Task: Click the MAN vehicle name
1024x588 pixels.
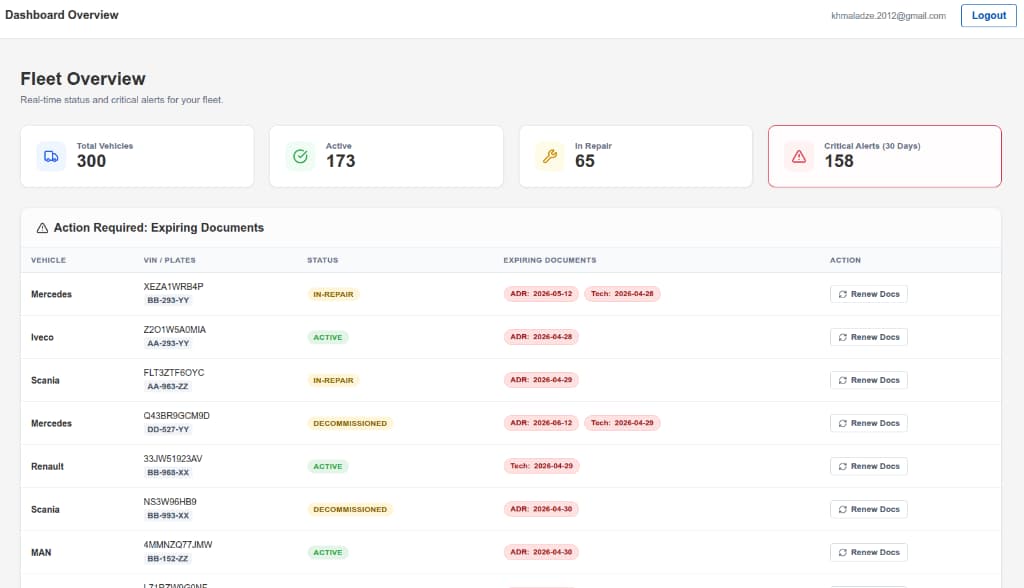Action: (x=41, y=553)
